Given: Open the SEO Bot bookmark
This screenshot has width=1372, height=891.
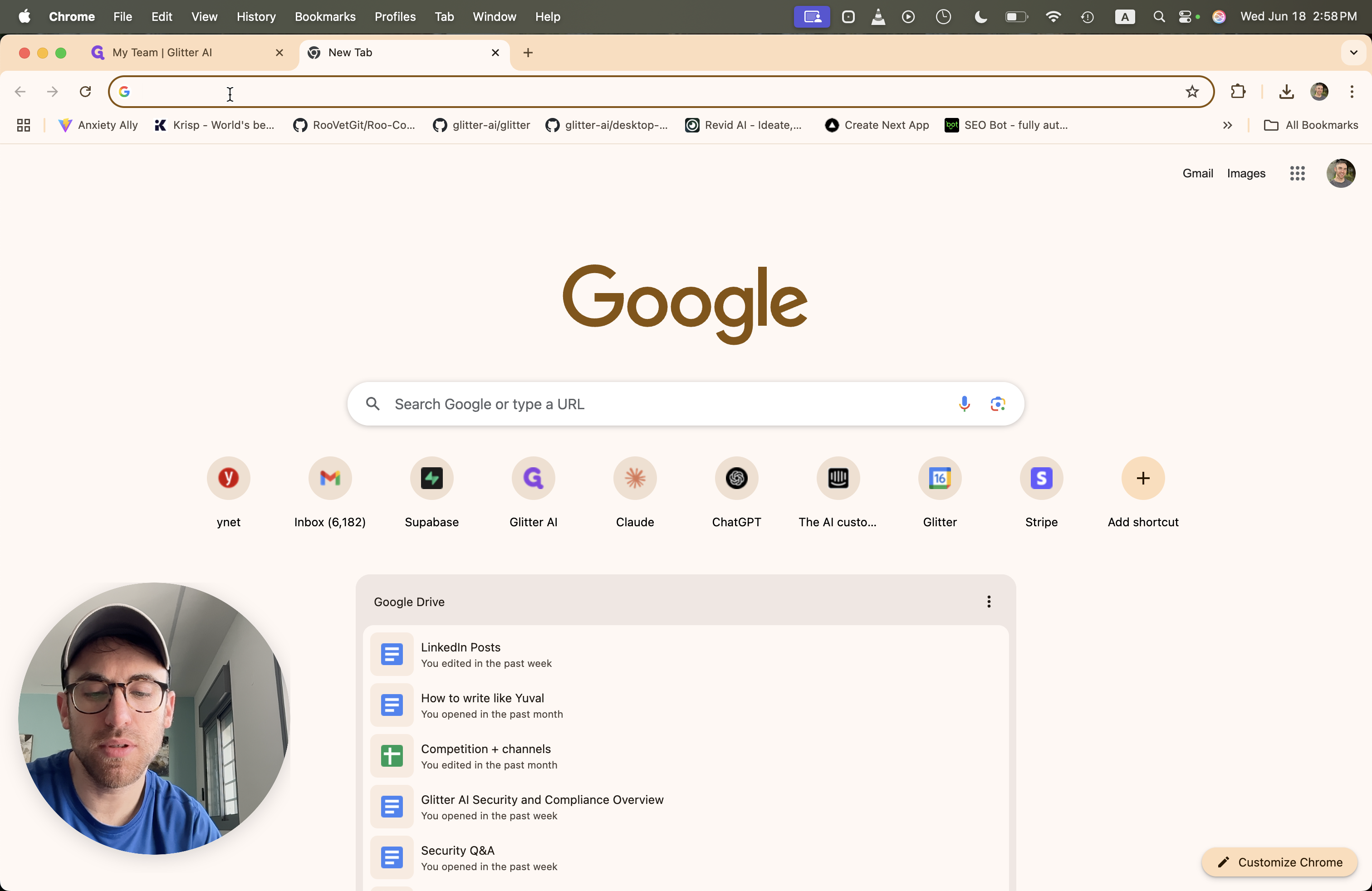Looking at the screenshot, I should (x=1006, y=125).
